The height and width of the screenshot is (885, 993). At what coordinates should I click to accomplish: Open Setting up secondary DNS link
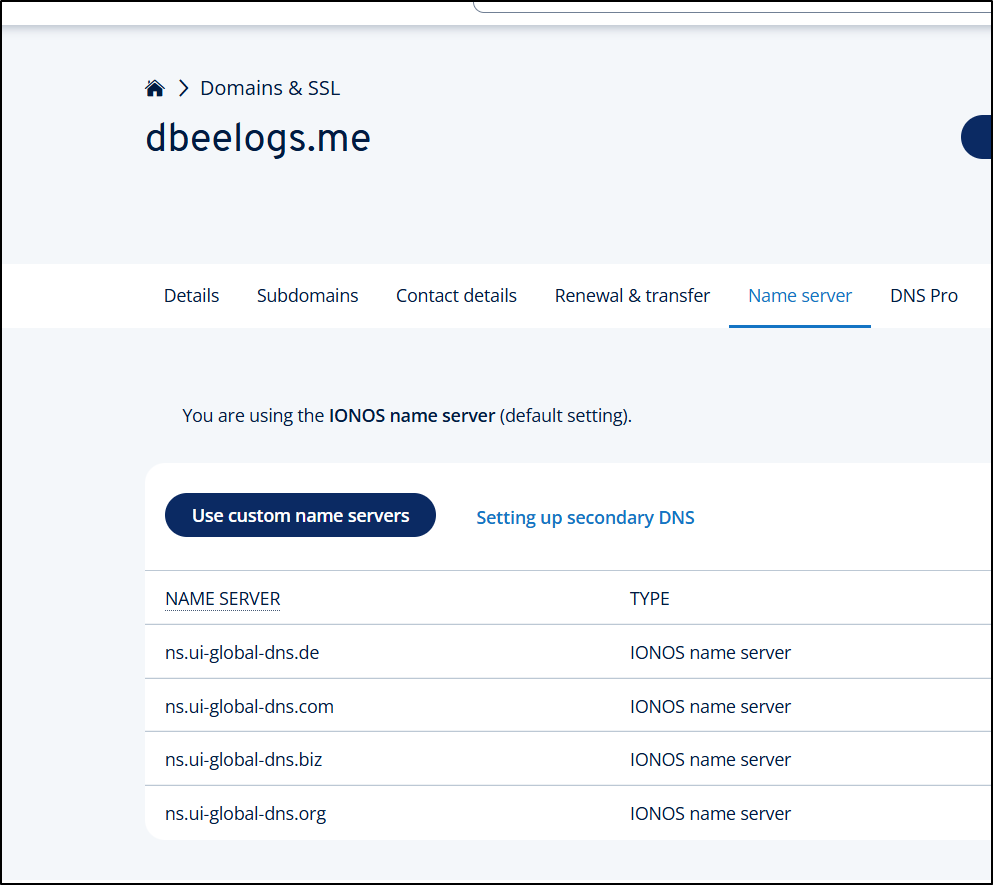point(585,518)
